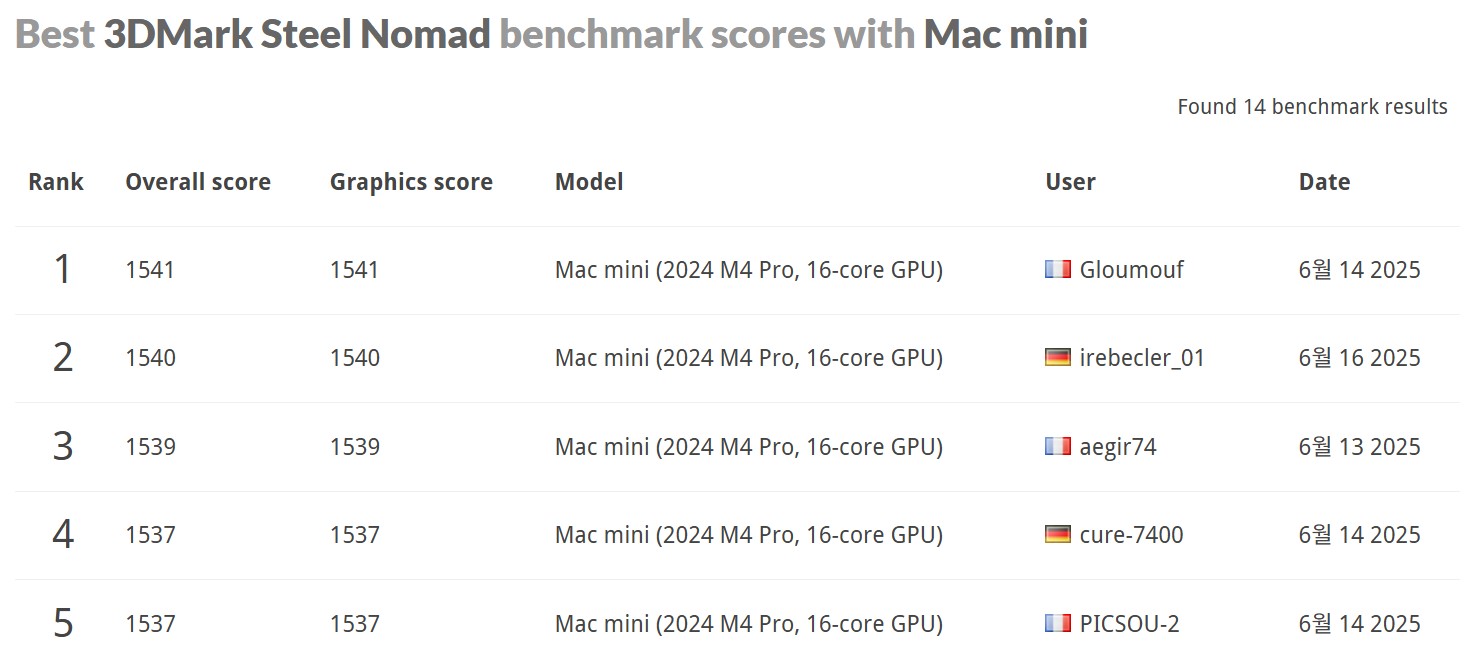The width and height of the screenshot is (1465, 670).
Task: Open rank 5 Mac mini model entry
Action: (749, 624)
